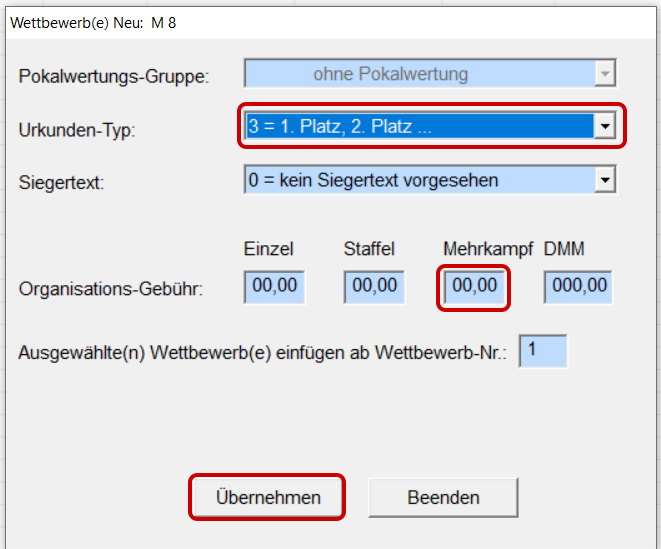661x549 pixels.
Task: Focus the Staffel fee input field
Action: click(x=374, y=287)
